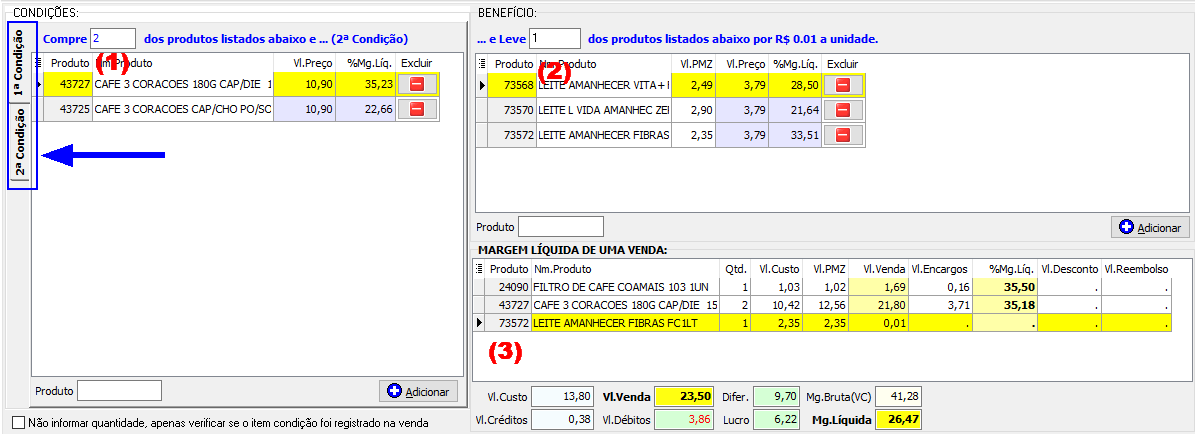Open margin grid column menu icon
The height and width of the screenshot is (434, 1195).
[479, 268]
